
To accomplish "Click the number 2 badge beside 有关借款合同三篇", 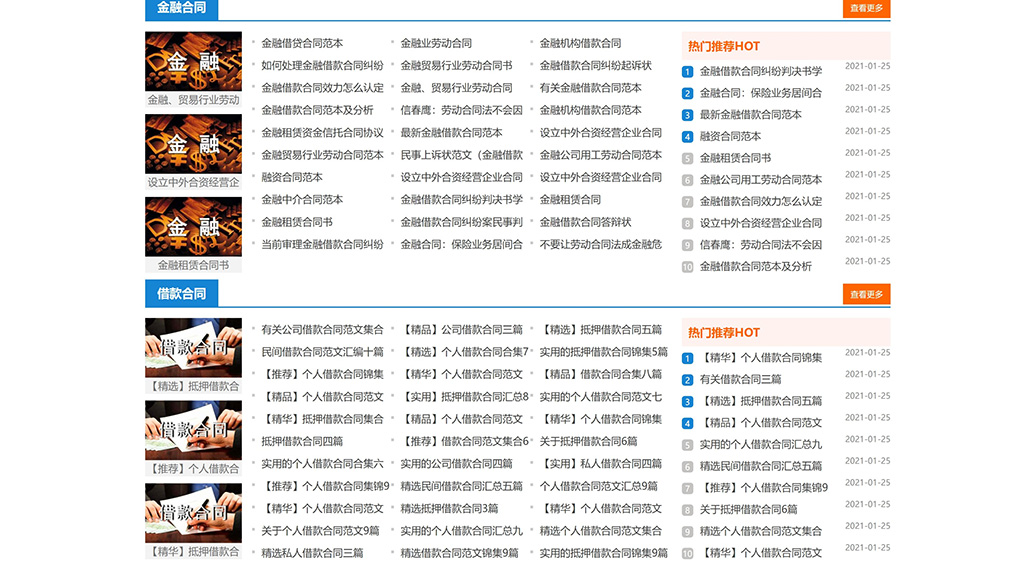I will [x=687, y=380].
